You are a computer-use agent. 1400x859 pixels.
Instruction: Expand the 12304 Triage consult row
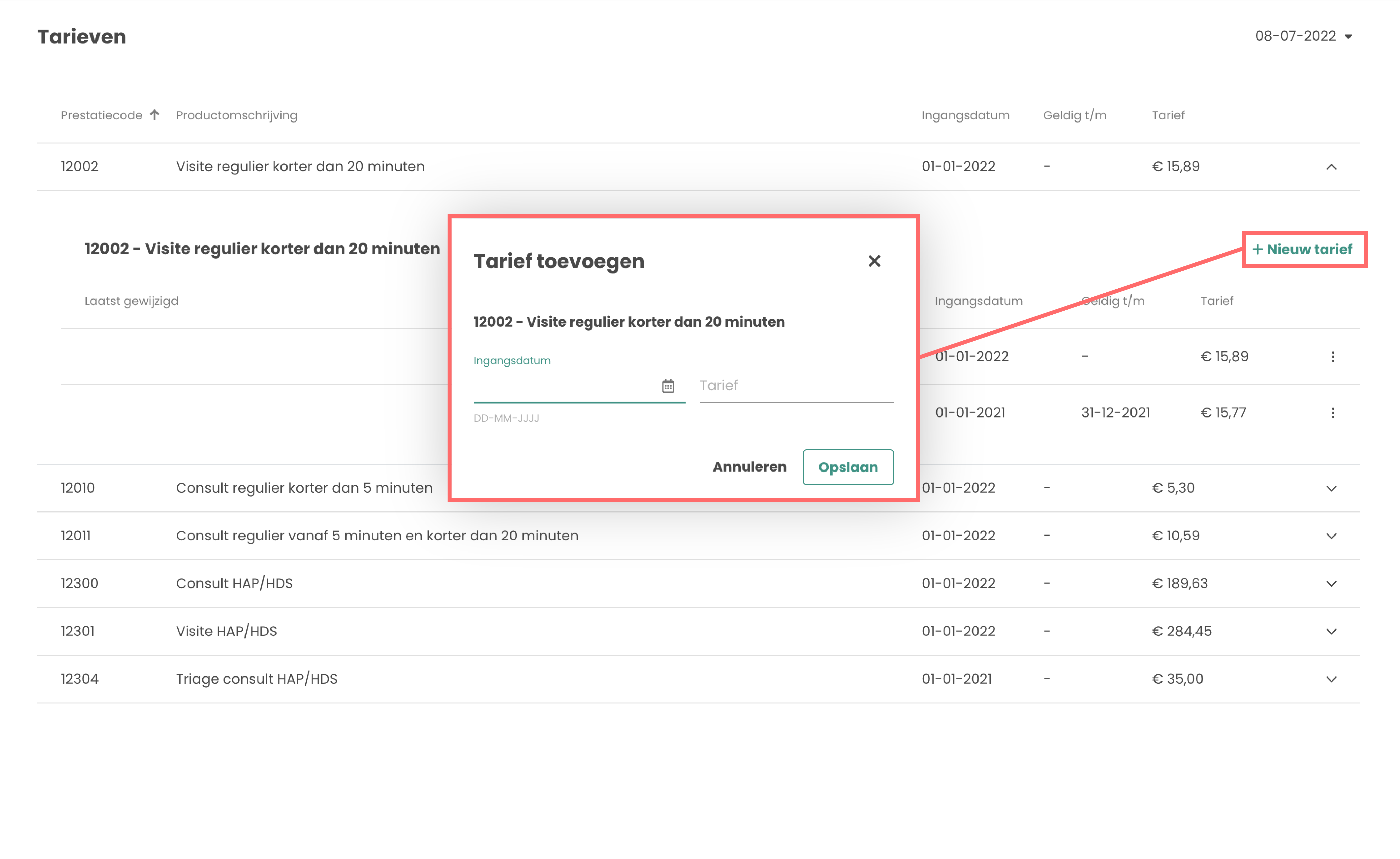point(1331,679)
